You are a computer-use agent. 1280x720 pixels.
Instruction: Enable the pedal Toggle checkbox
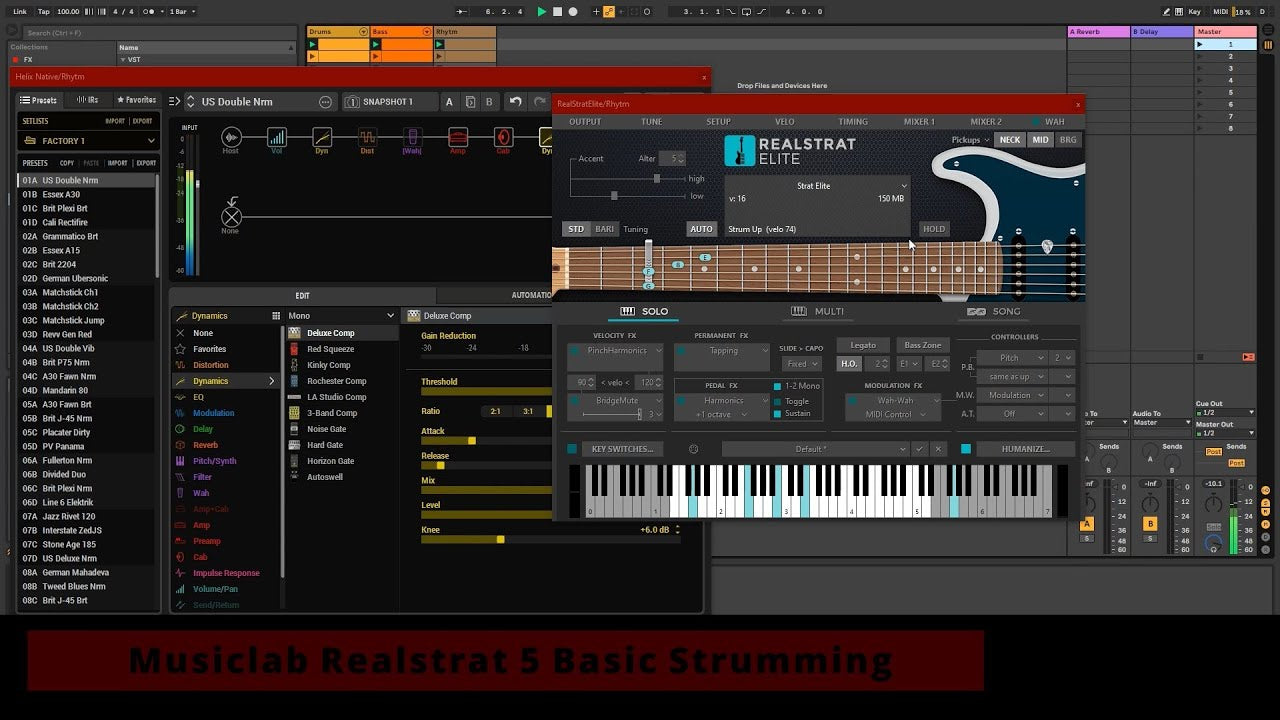point(777,401)
